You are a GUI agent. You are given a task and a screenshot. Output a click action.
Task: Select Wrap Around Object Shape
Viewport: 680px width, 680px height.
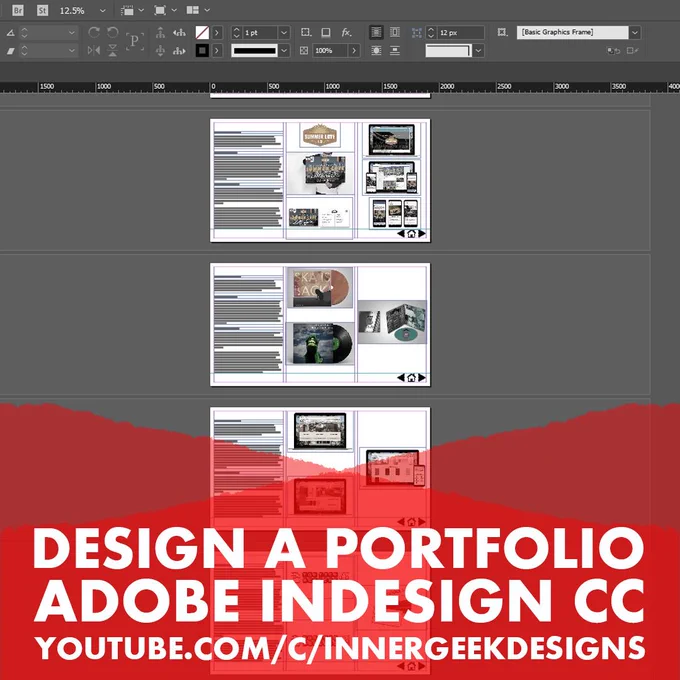(376, 50)
